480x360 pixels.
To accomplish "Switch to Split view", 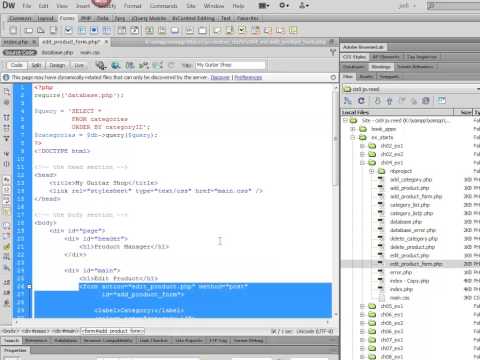I will coord(36,65).
